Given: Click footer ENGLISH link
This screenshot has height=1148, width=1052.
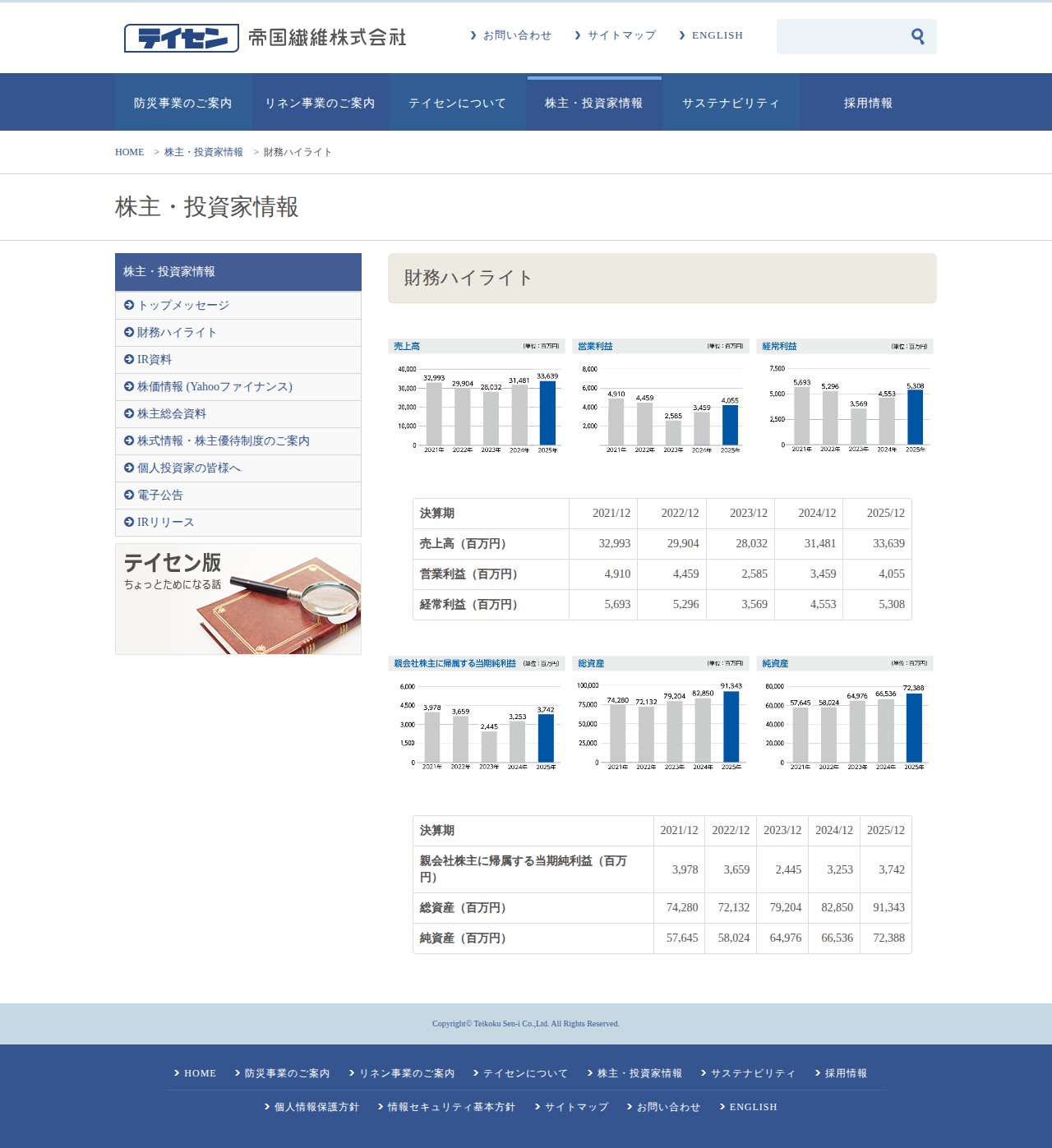Looking at the screenshot, I should (748, 1107).
